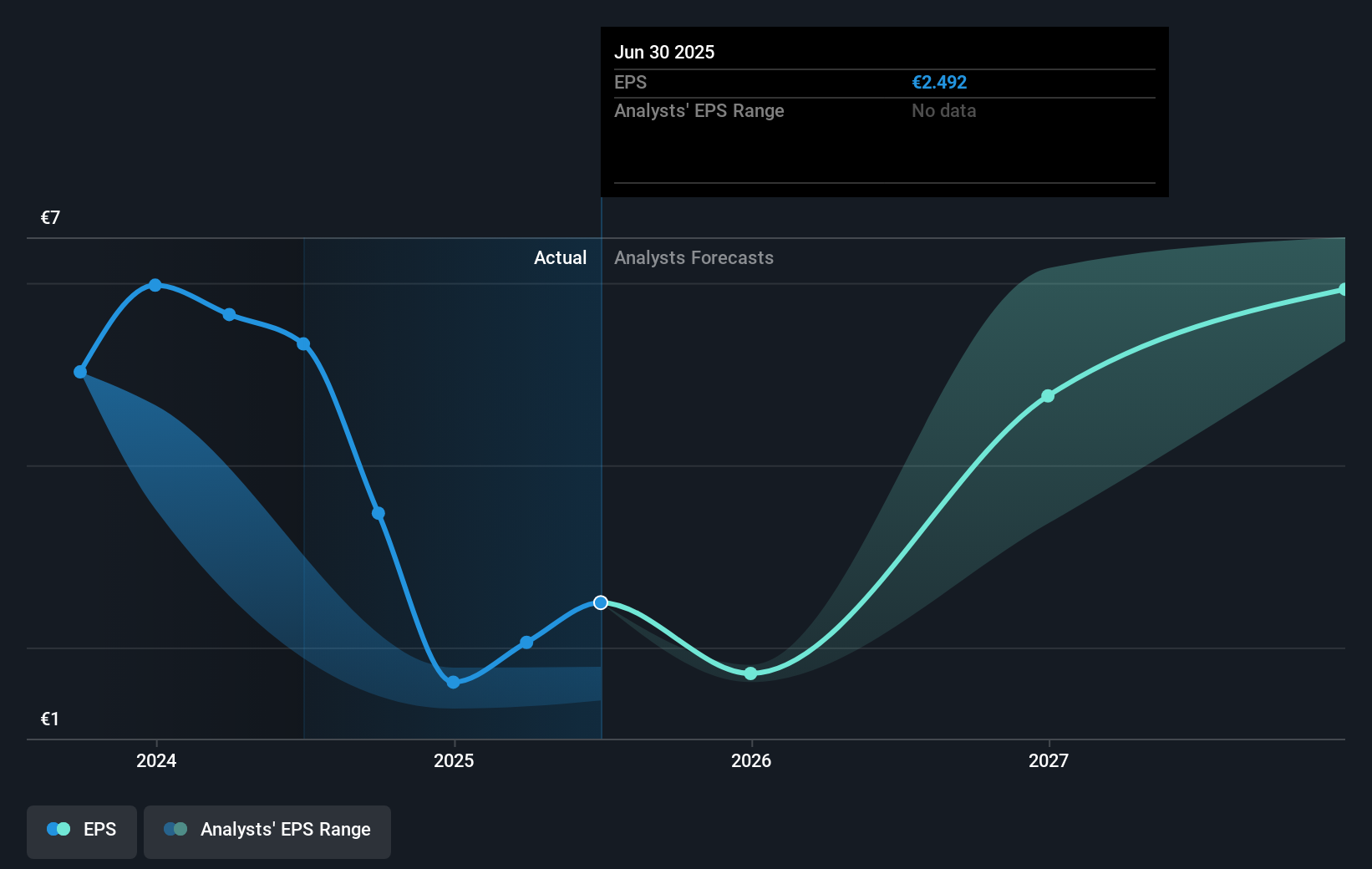Click the lowest EPS point at 2025
This screenshot has height=869, width=1372.
453,682
